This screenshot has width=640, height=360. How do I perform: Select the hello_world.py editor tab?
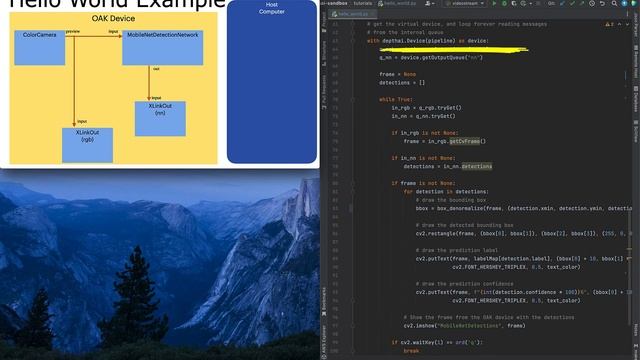pos(353,14)
